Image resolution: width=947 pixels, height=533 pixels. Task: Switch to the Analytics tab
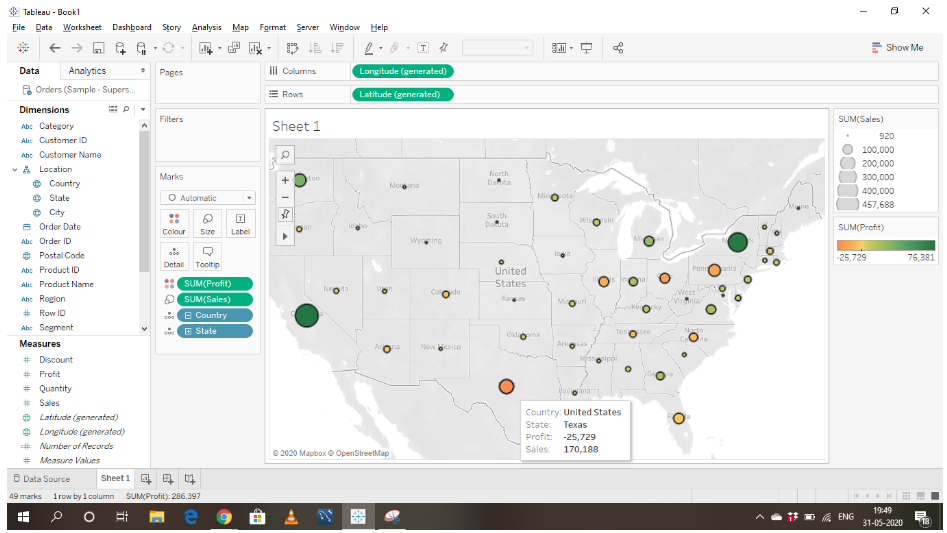87,71
